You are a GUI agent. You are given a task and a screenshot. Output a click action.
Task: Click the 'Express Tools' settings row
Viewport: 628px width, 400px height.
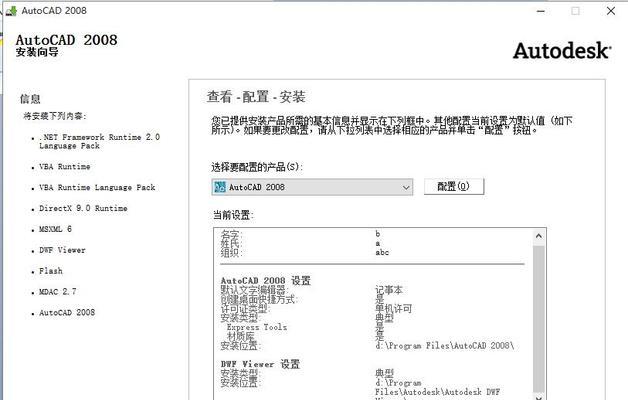point(257,327)
